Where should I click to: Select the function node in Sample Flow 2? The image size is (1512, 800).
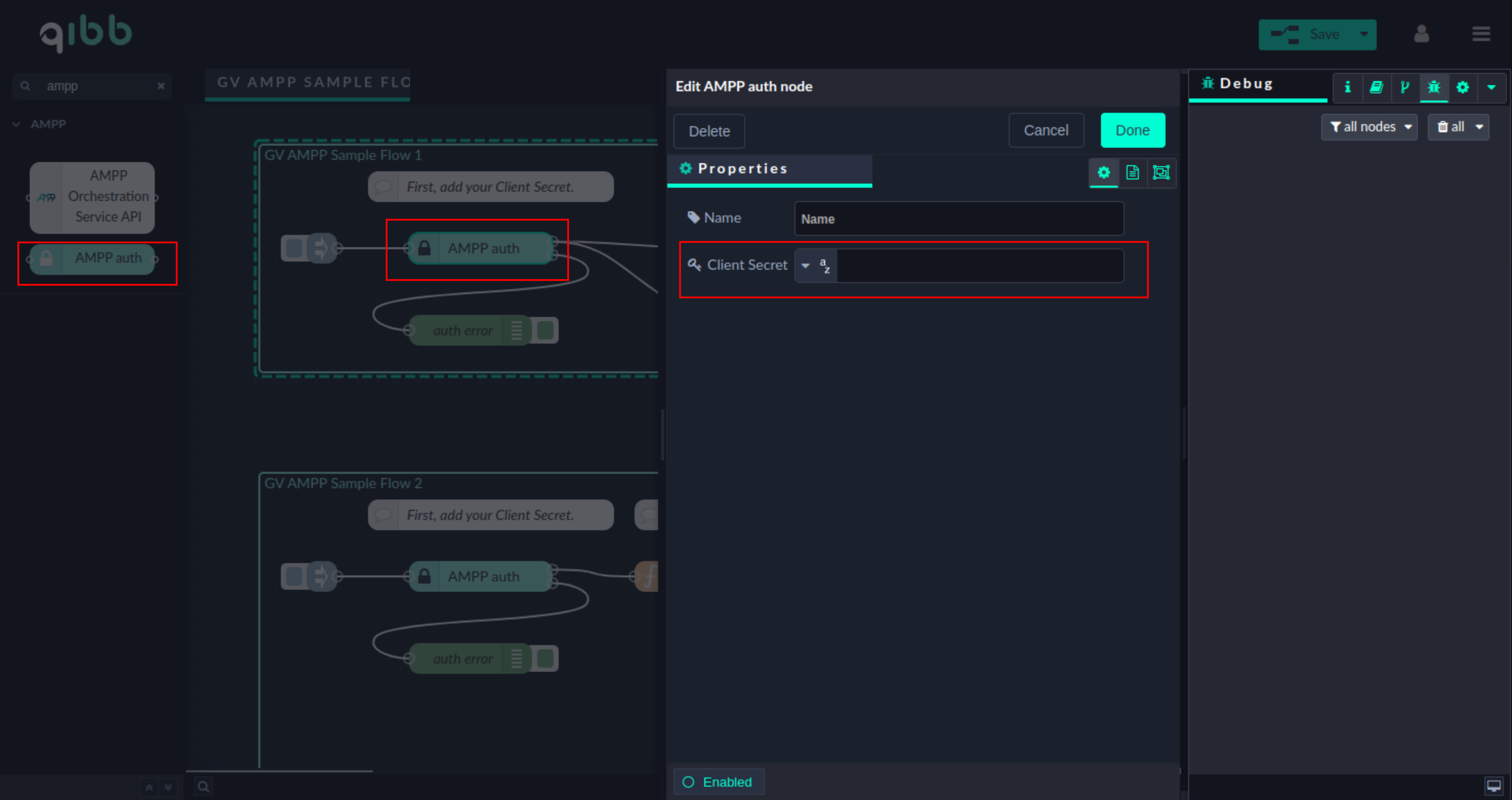[x=647, y=577]
